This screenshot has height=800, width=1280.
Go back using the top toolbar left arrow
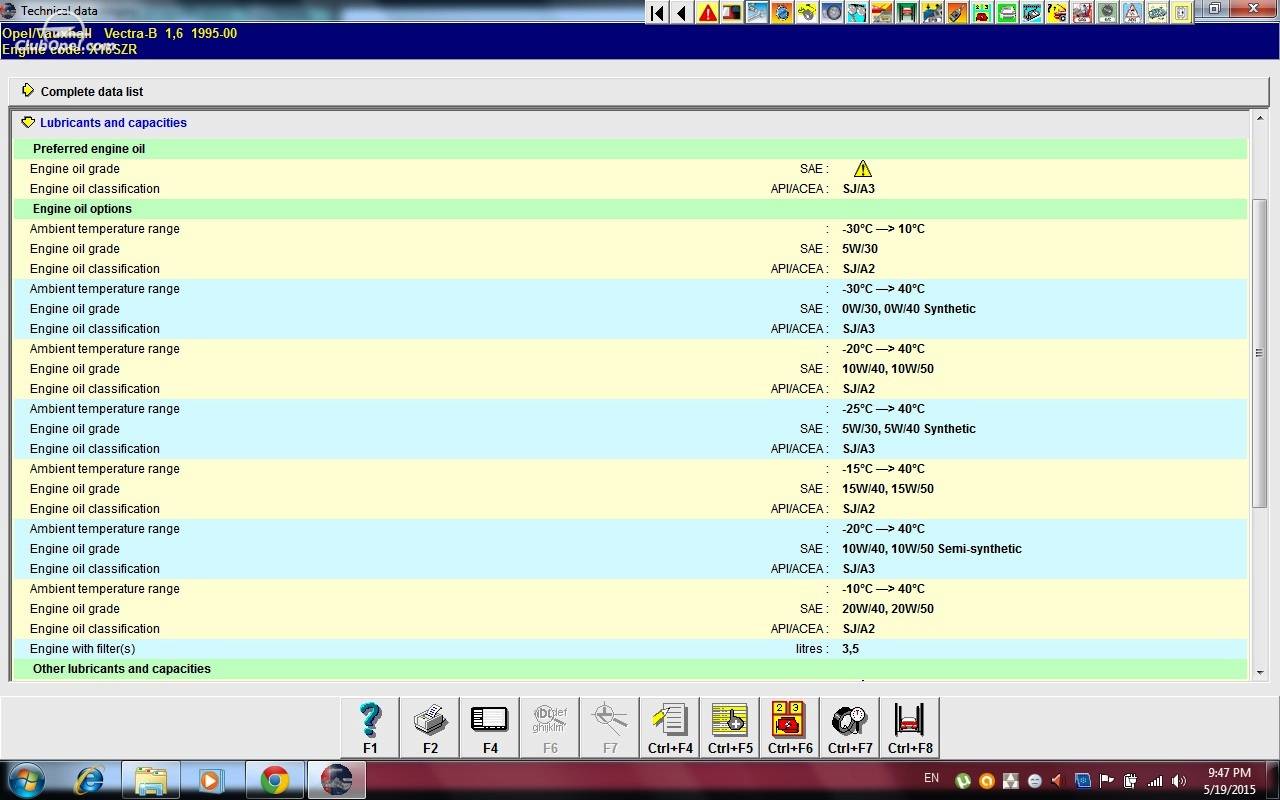click(682, 12)
